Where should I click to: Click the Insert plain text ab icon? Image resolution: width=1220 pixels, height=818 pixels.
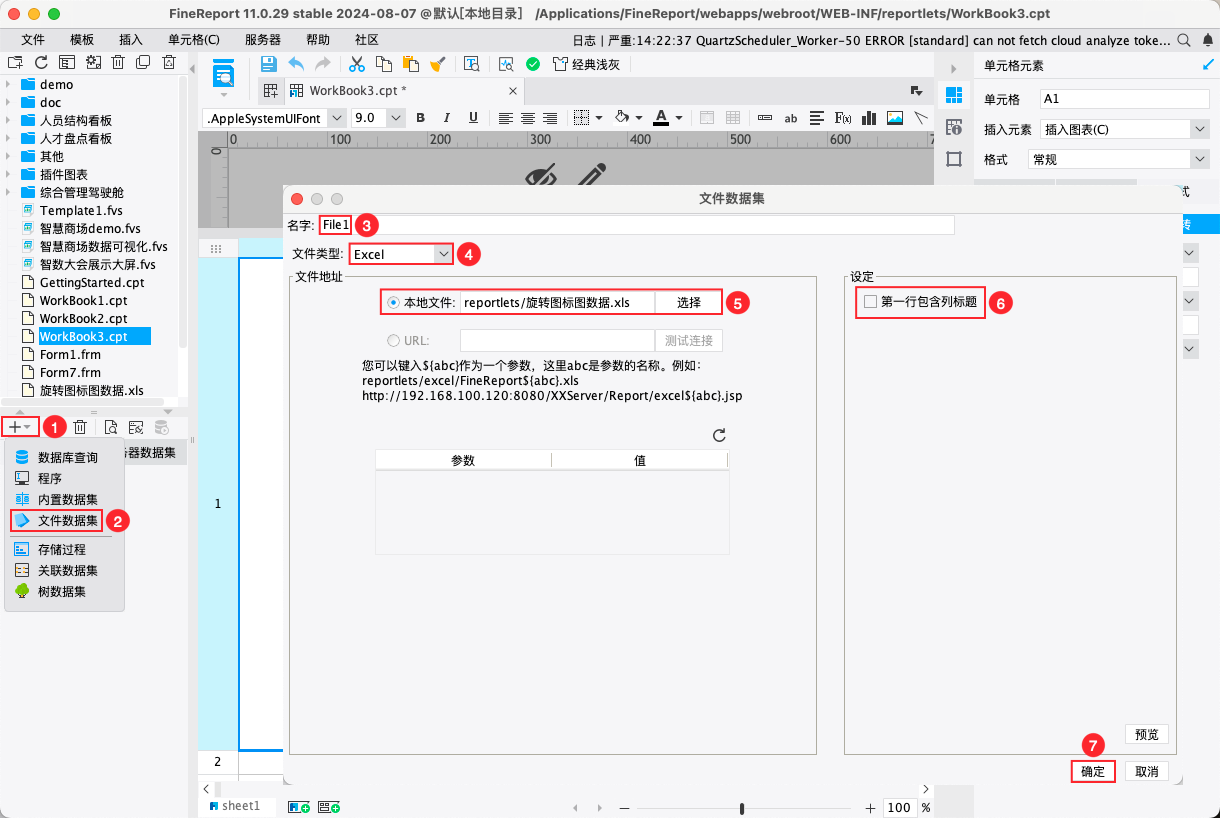(x=791, y=117)
